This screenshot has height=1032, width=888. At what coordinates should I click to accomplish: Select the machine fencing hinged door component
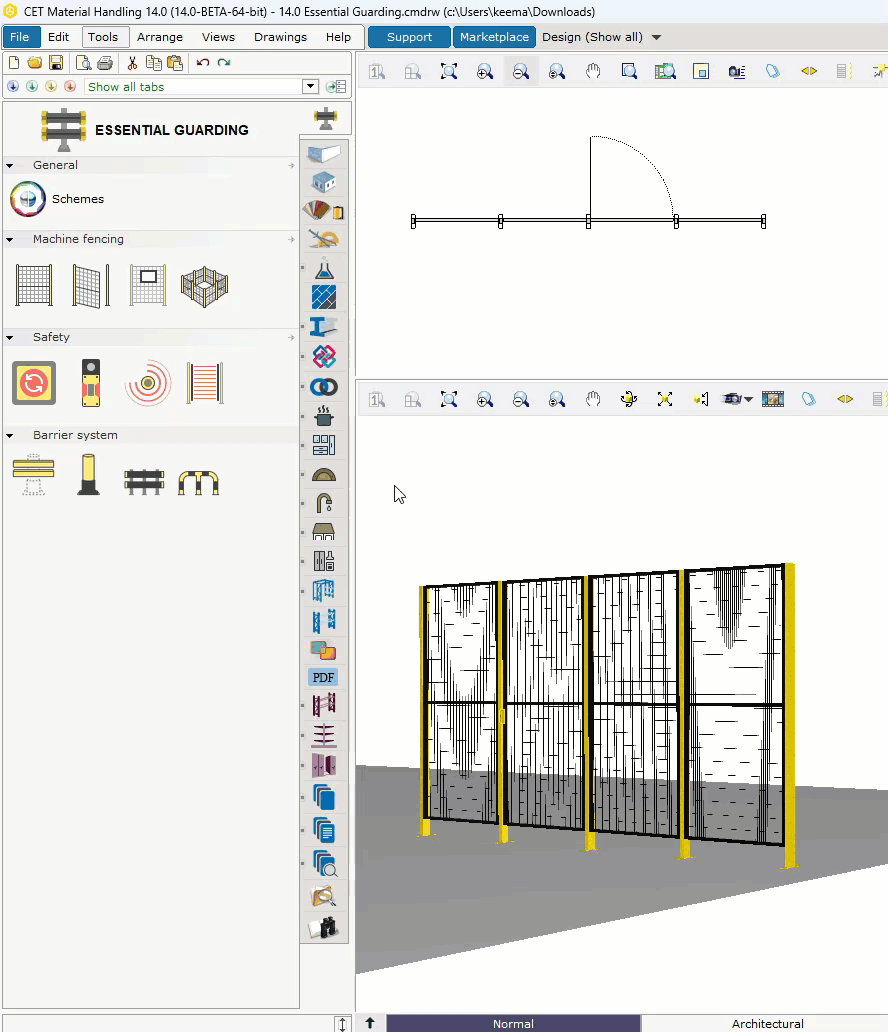click(91, 286)
